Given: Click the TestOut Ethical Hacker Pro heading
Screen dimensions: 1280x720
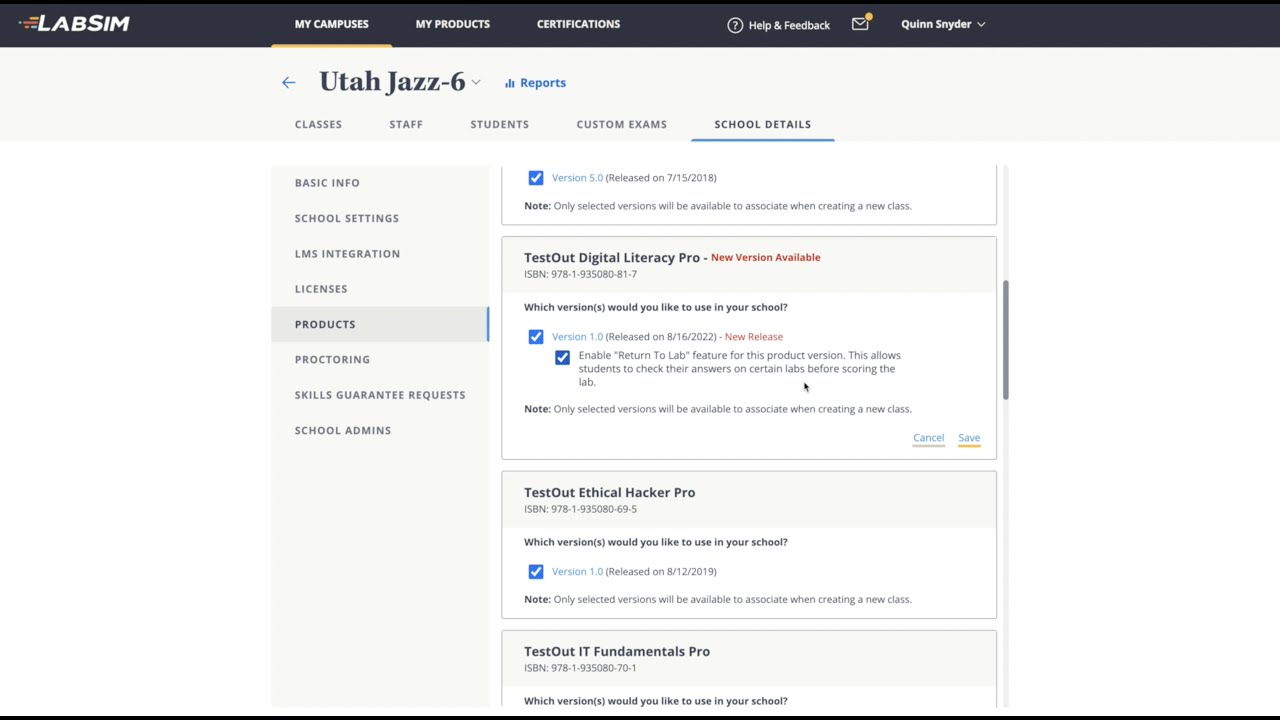Looking at the screenshot, I should 609,493.
